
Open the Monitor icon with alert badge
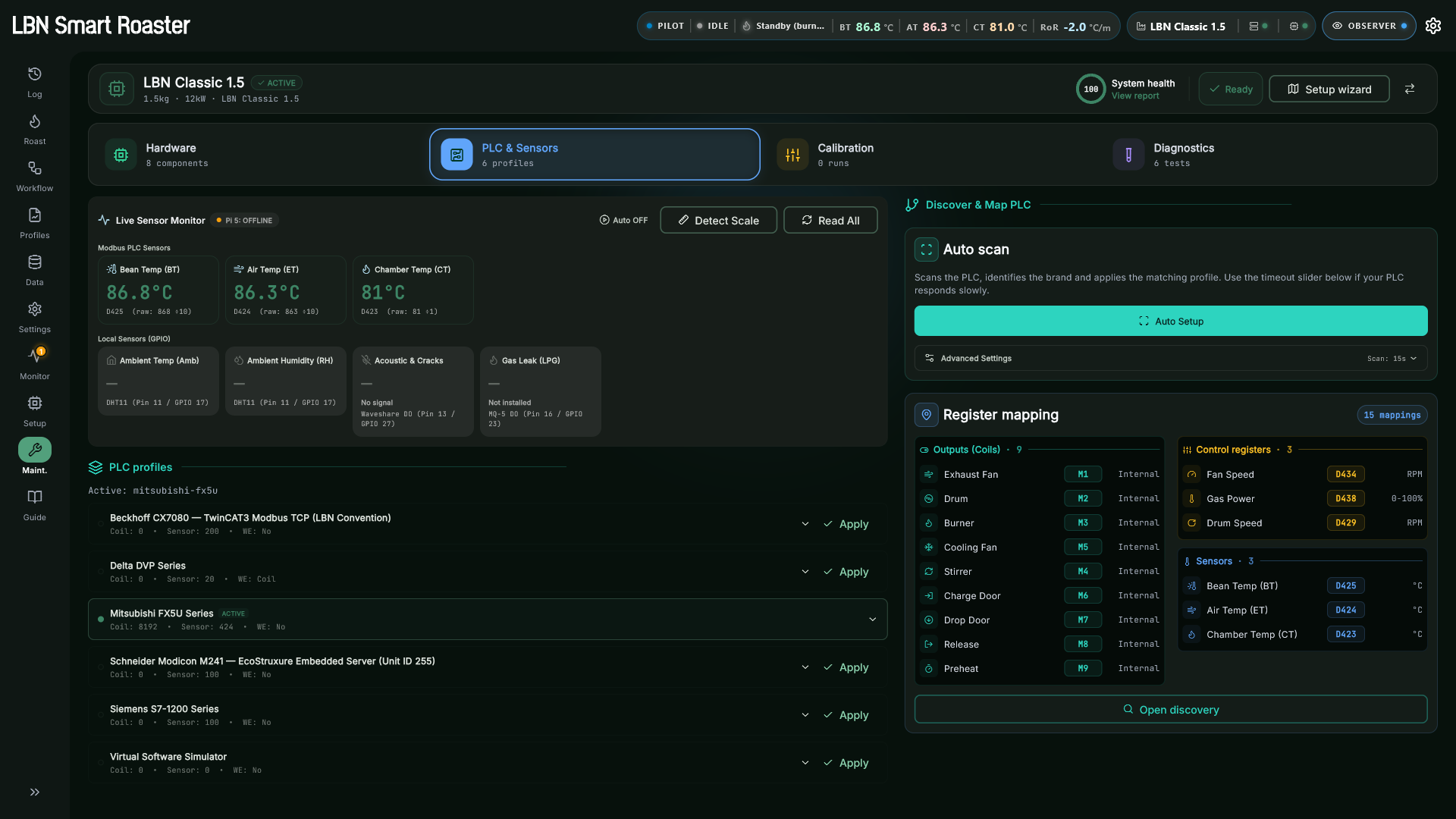pyautogui.click(x=35, y=355)
